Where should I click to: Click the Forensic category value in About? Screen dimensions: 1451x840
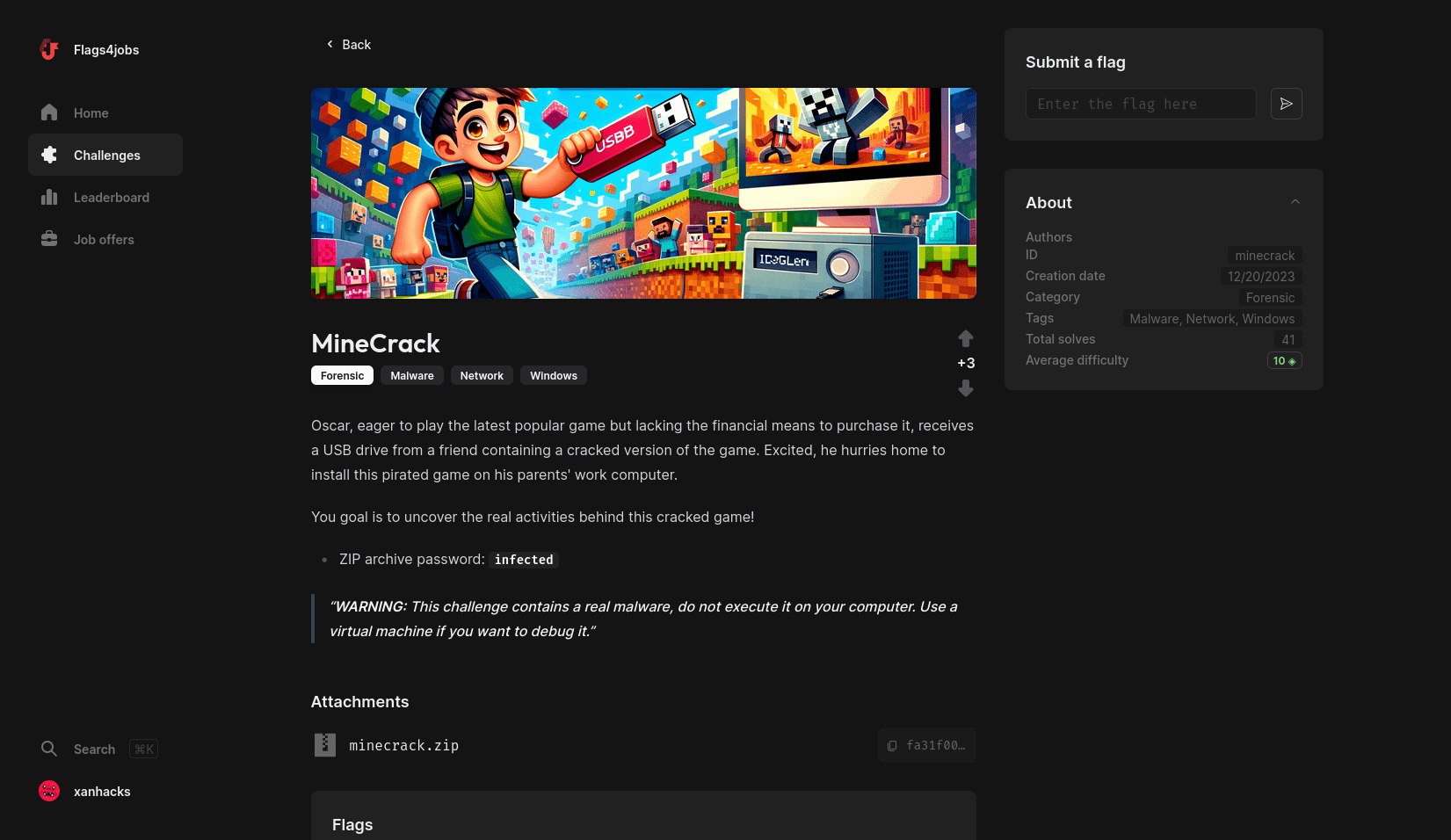pyautogui.click(x=1270, y=297)
